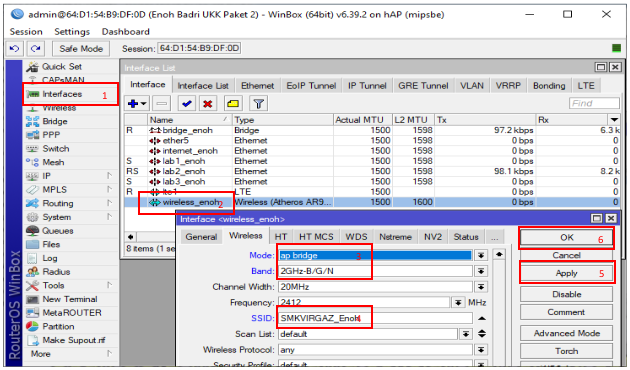Viewport: 630px width, 370px height.
Task: Open System in the sidebar
Action: tap(57, 217)
